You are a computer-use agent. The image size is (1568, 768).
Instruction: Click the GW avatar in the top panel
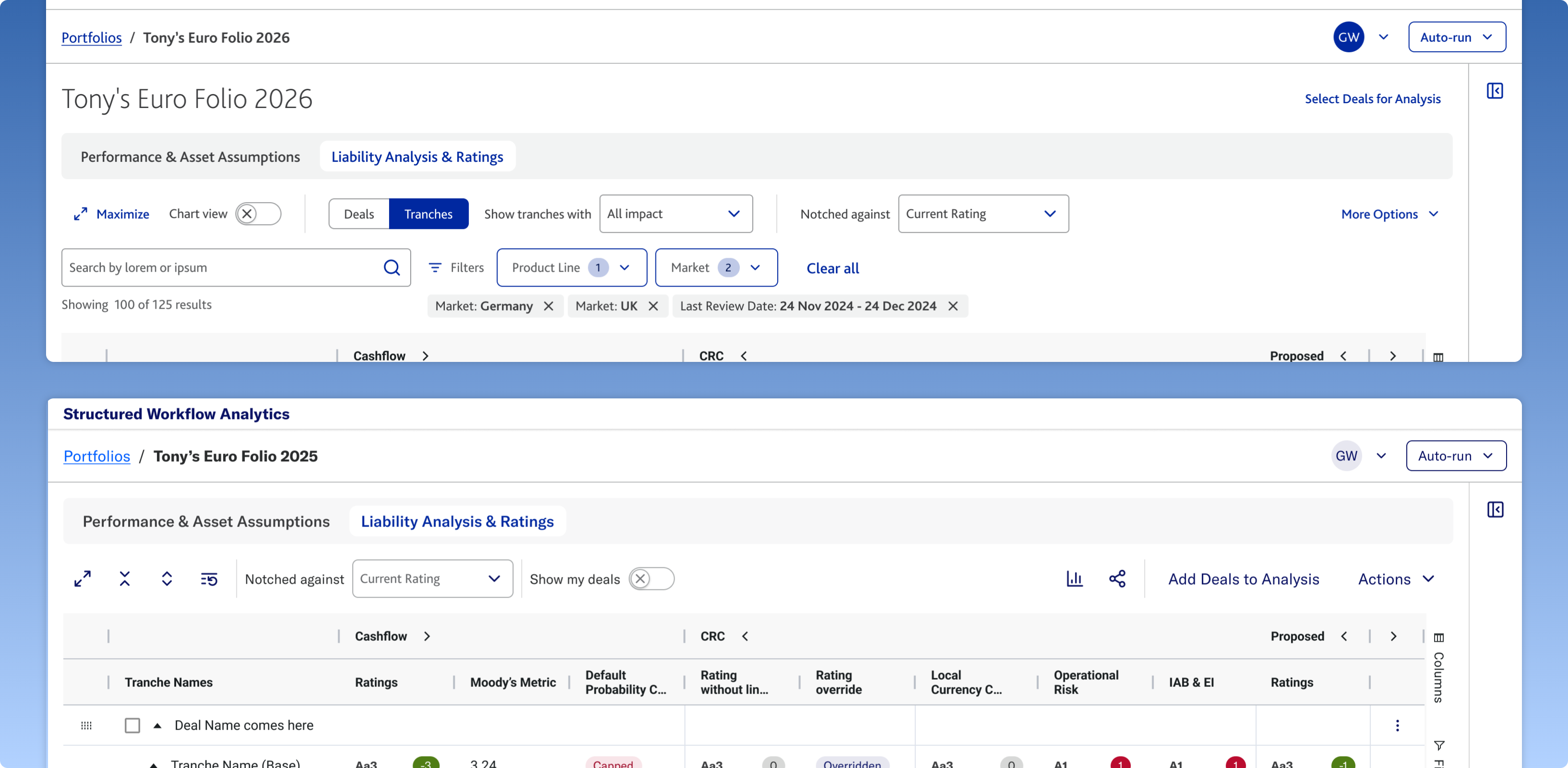1348,37
